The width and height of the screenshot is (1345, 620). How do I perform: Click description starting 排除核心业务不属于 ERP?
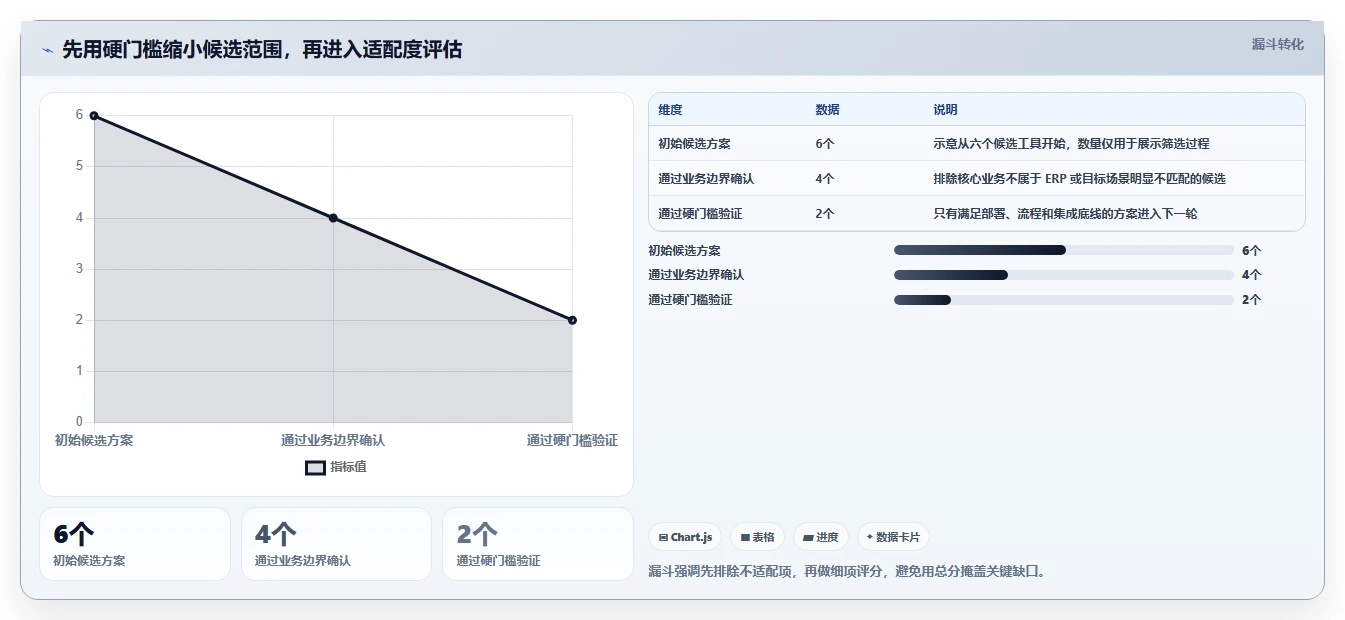[x=1079, y=179]
